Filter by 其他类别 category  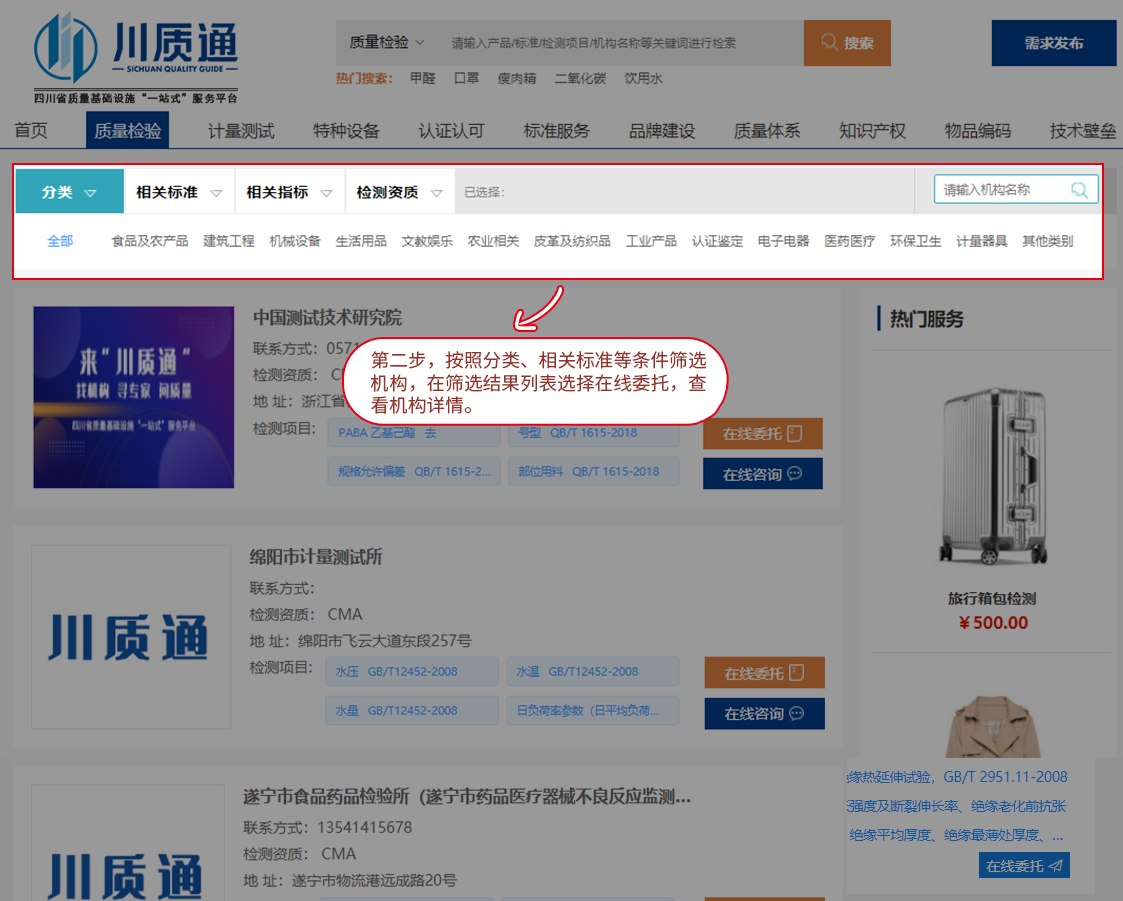1048,241
